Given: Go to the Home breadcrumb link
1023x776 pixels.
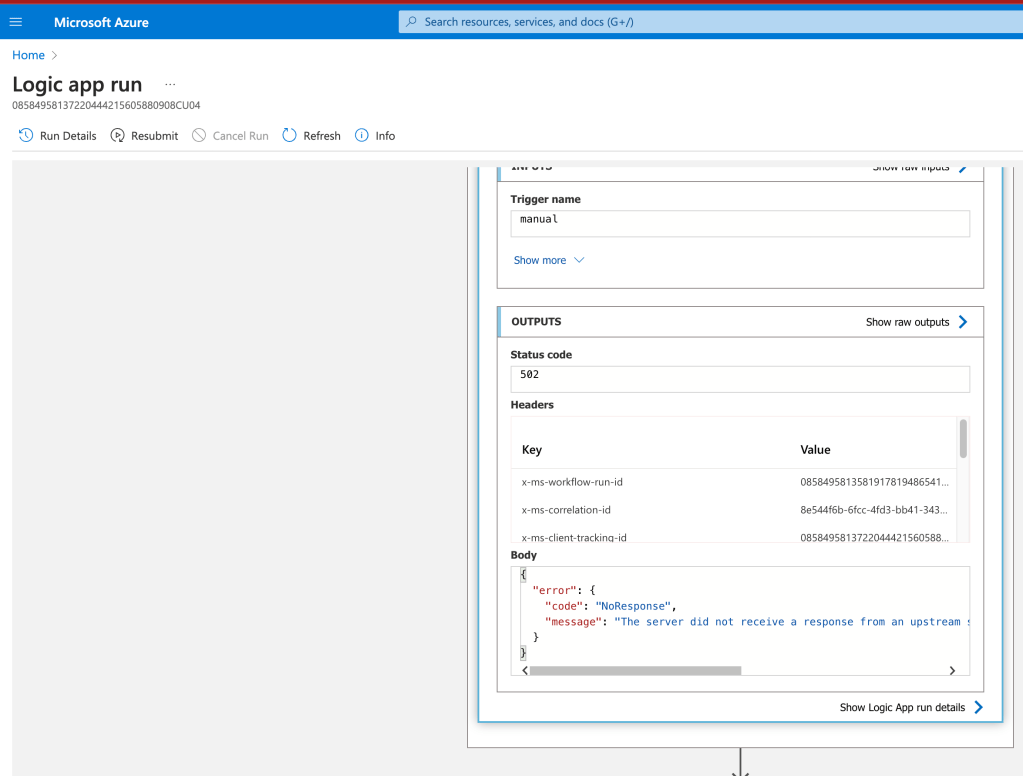Looking at the screenshot, I should [29, 55].
